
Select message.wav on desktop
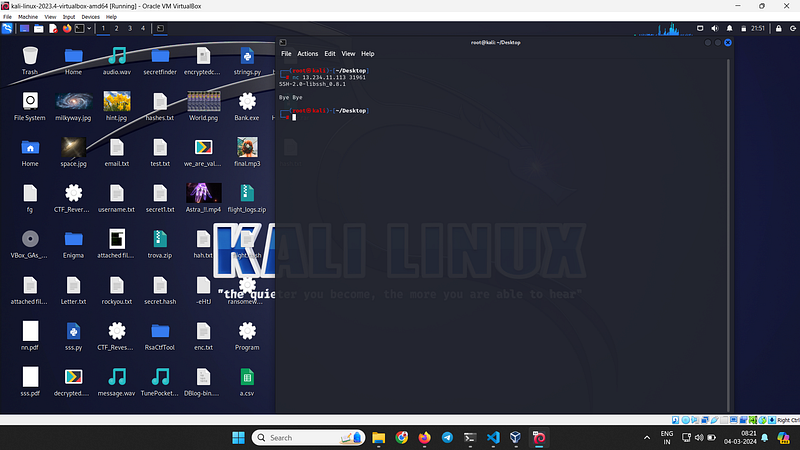(x=117, y=383)
